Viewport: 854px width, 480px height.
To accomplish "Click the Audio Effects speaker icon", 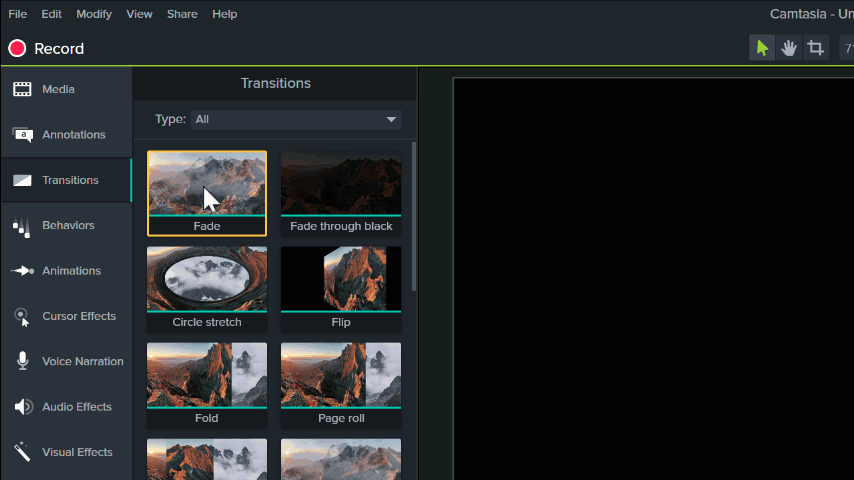I will coord(23,407).
